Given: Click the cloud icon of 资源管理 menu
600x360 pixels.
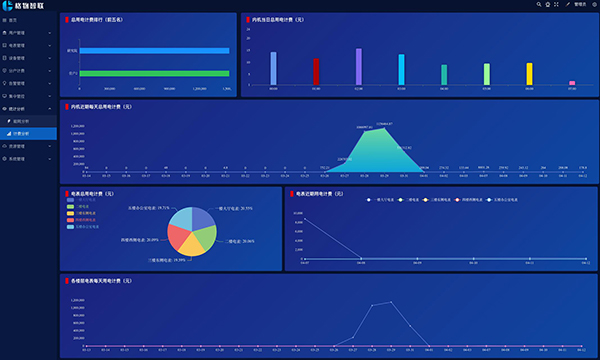Looking at the screenshot, I should click(5, 146).
